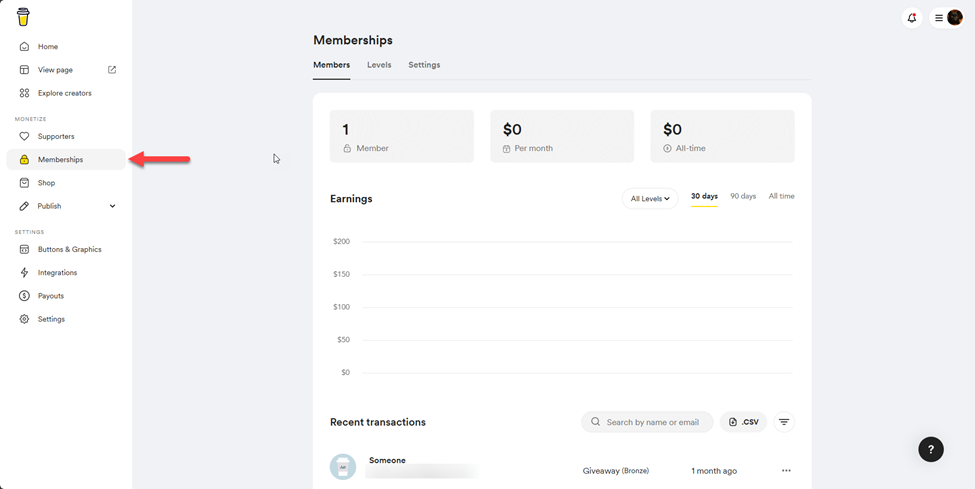The width and height of the screenshot is (975, 489).
Task: Export transactions with the .CSV button
Action: tap(744, 422)
